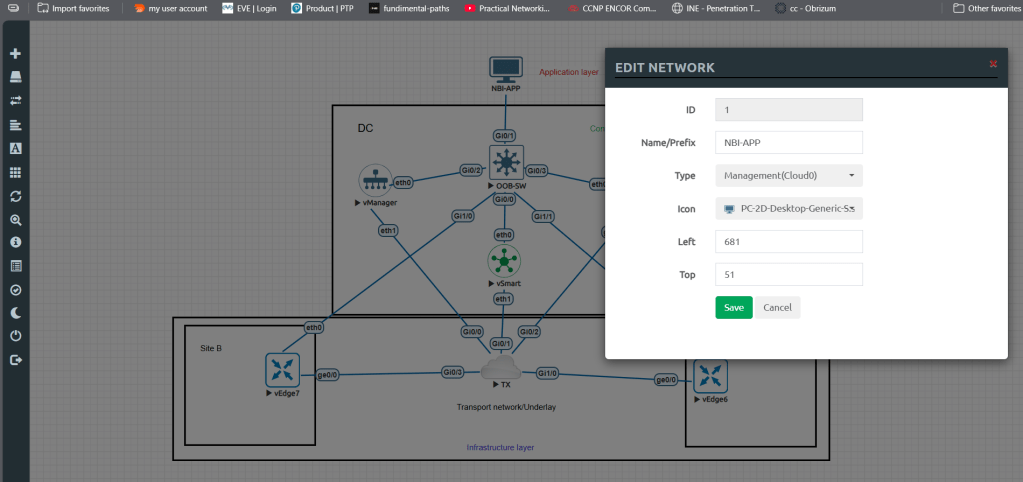This screenshot has width=1023, height=482.
Task: Click the Add an object plus icon
Action: point(15,53)
